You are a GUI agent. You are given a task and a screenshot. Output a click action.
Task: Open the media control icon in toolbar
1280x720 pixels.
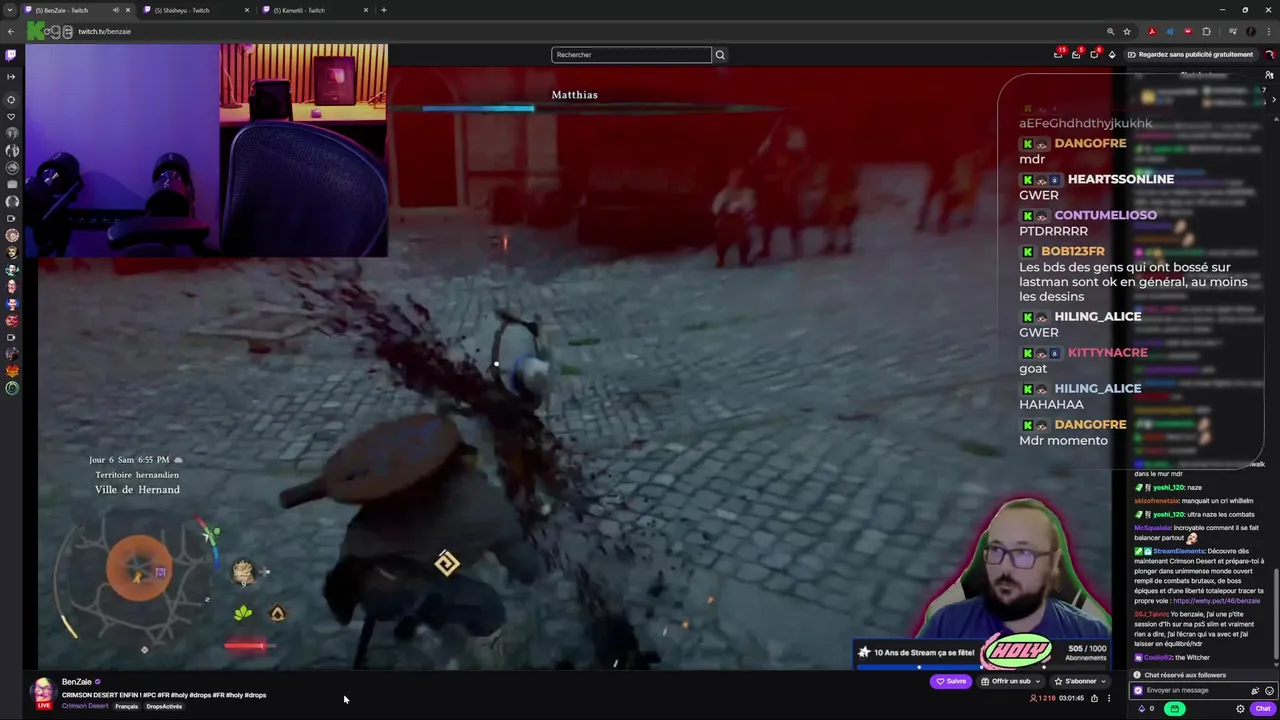(1232, 31)
